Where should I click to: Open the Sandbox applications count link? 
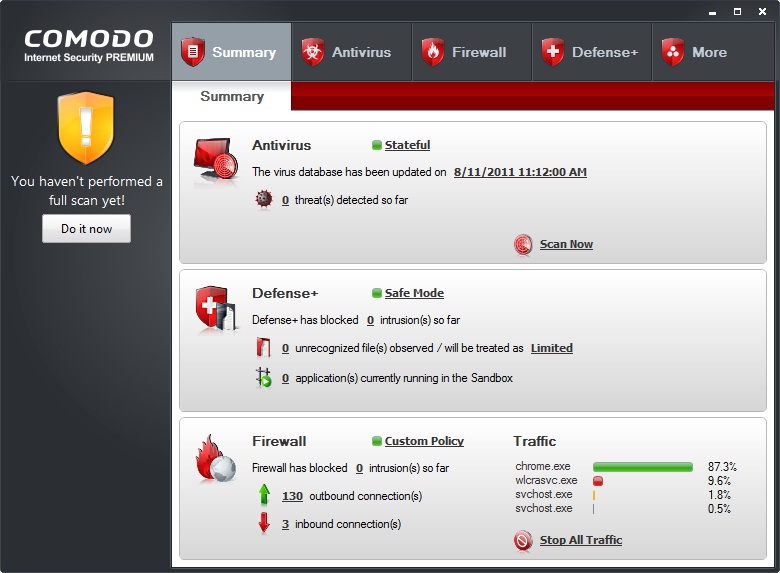pos(285,378)
